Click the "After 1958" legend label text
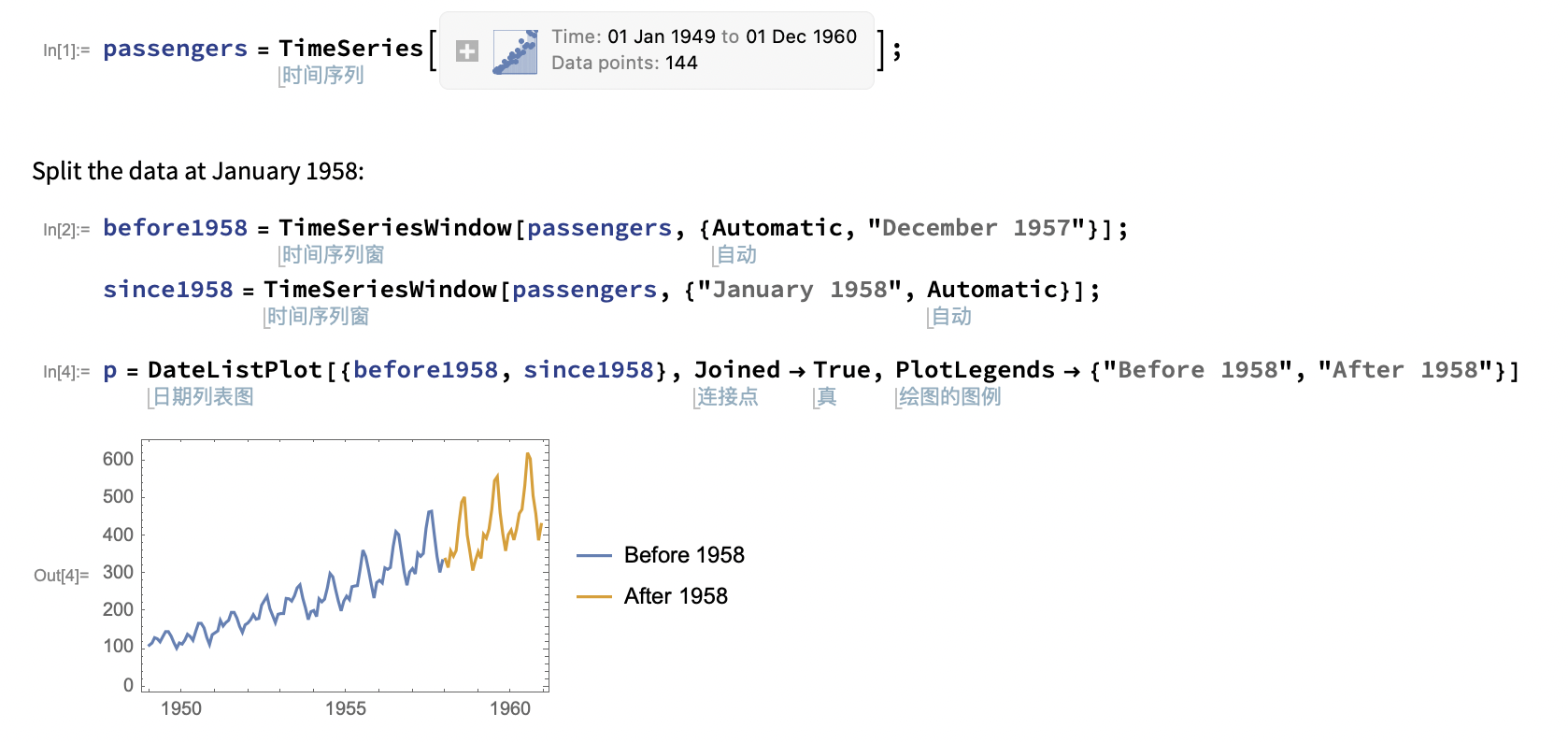Screen dimensions: 1568x742 (676, 596)
